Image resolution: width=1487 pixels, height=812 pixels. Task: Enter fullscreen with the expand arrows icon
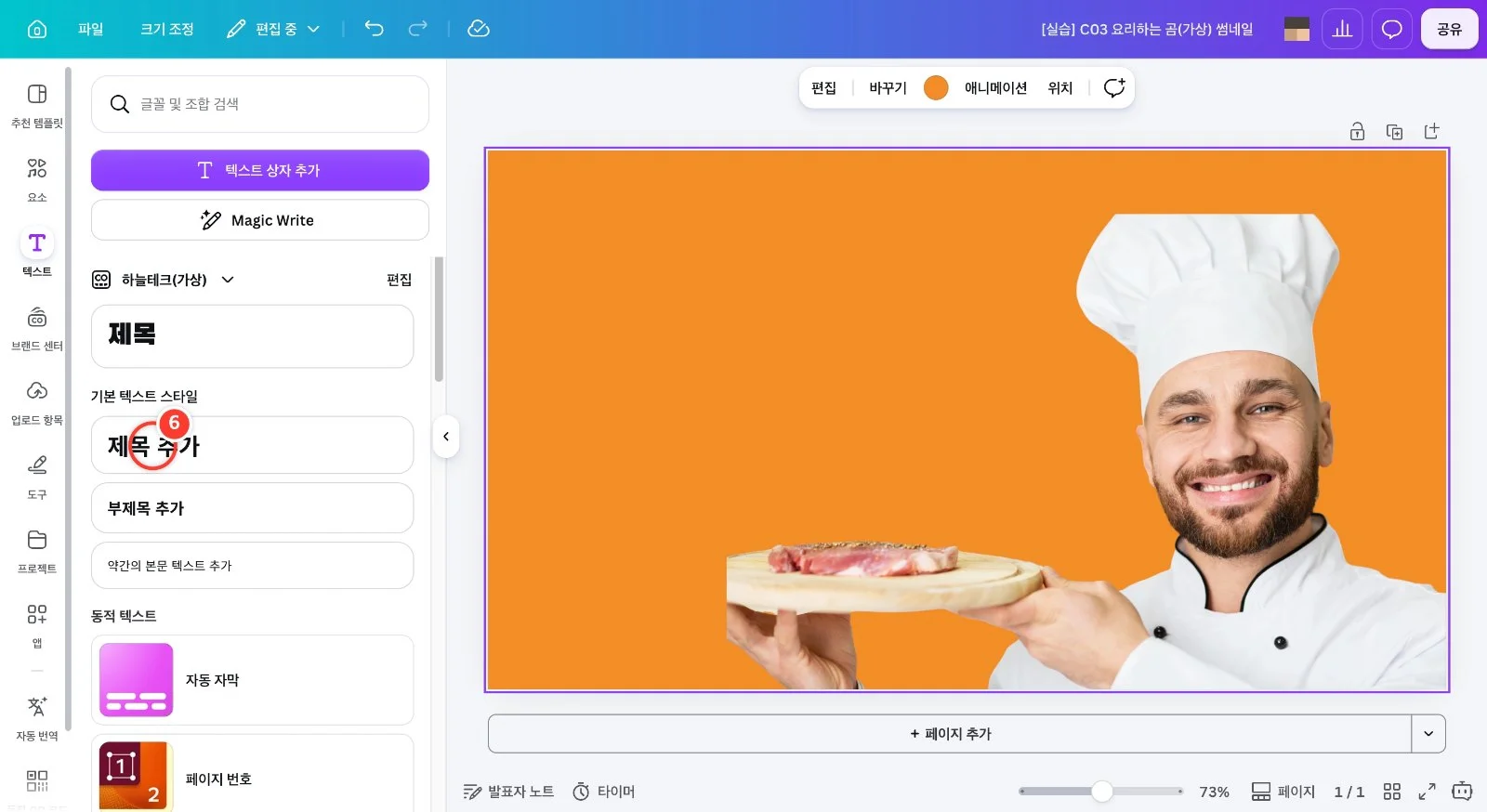click(1427, 792)
